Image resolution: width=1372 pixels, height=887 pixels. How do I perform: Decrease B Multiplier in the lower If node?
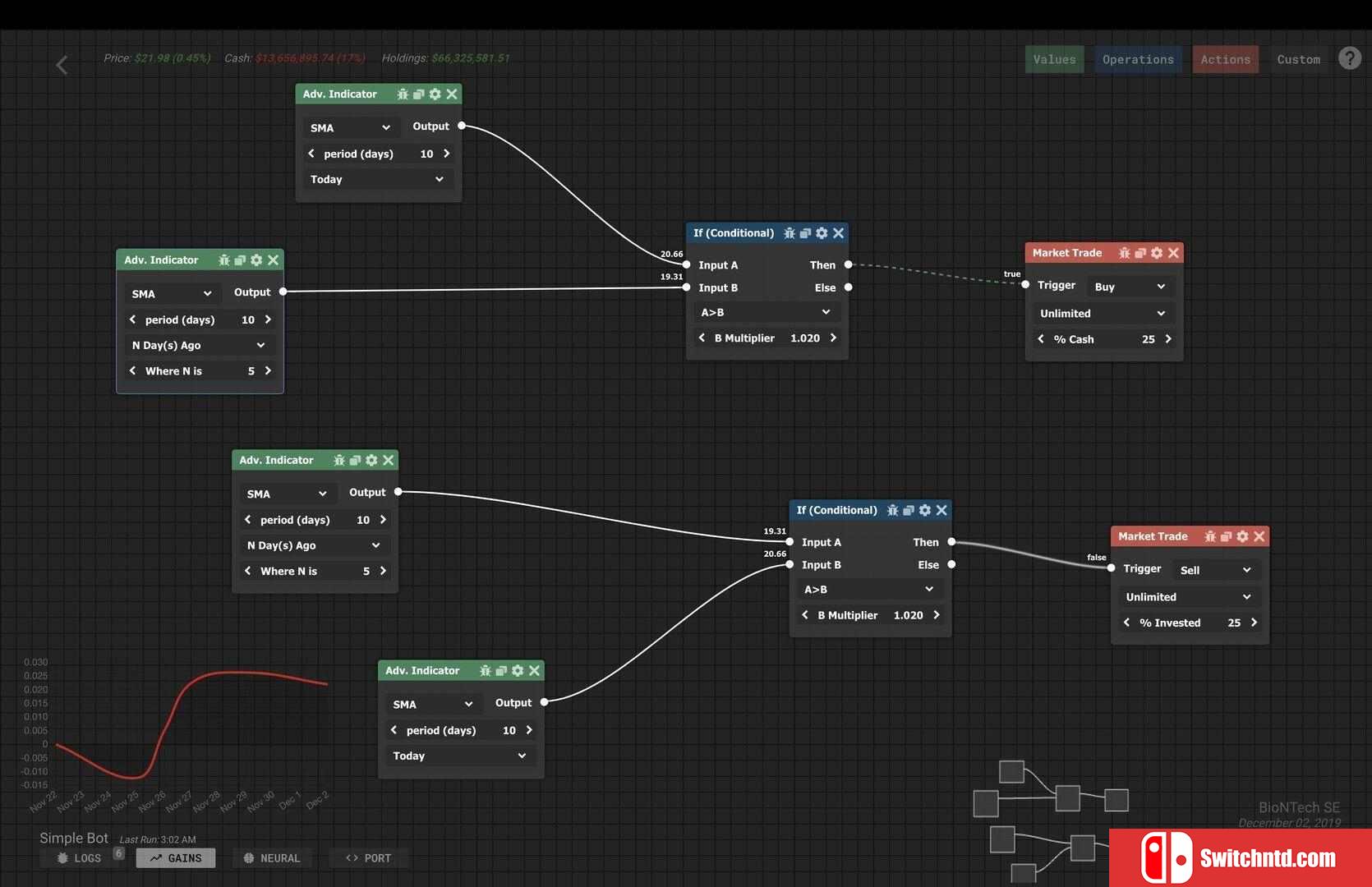(x=804, y=615)
